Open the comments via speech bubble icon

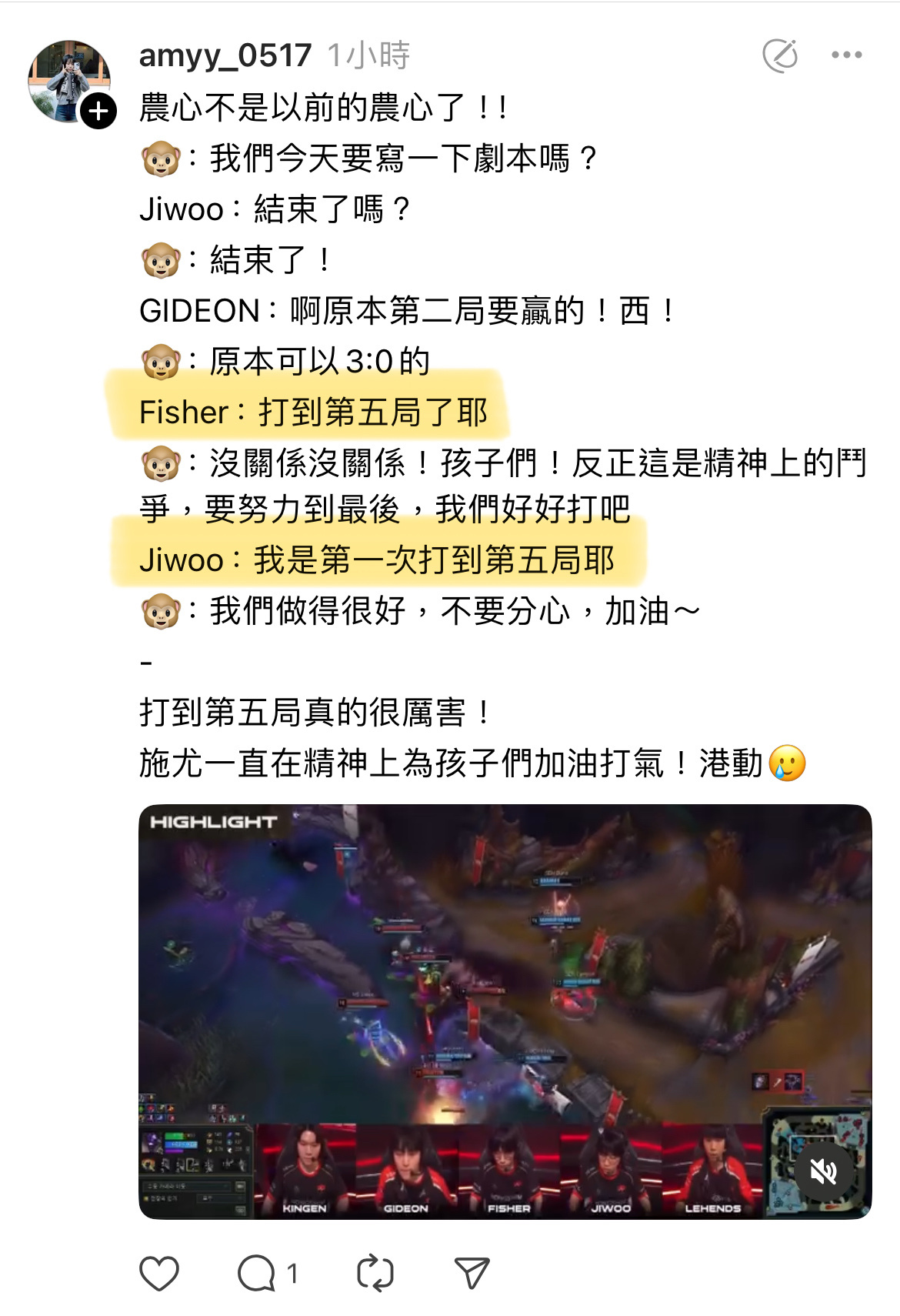tap(256, 1273)
